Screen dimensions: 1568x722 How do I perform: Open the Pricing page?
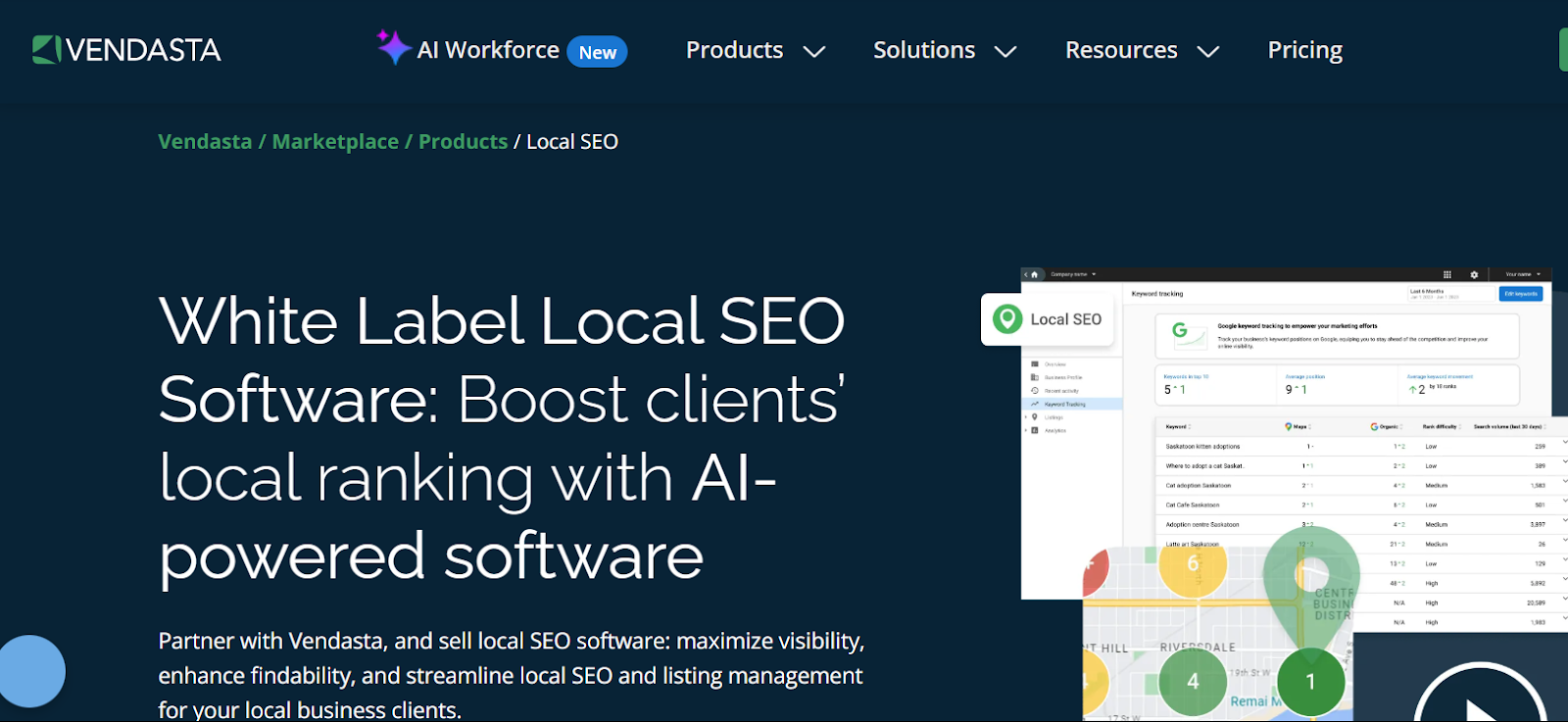click(1304, 50)
